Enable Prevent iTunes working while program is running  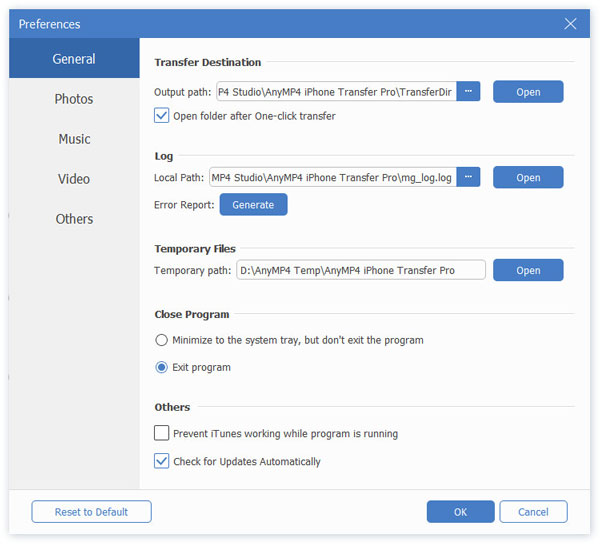[162, 434]
